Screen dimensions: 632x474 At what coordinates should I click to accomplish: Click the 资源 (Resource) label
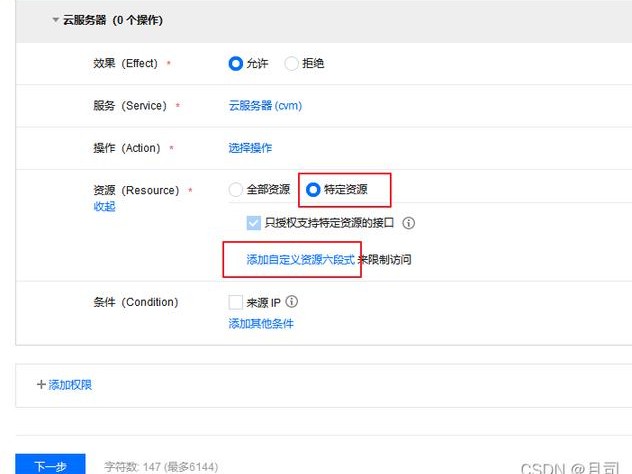[x=136, y=190]
